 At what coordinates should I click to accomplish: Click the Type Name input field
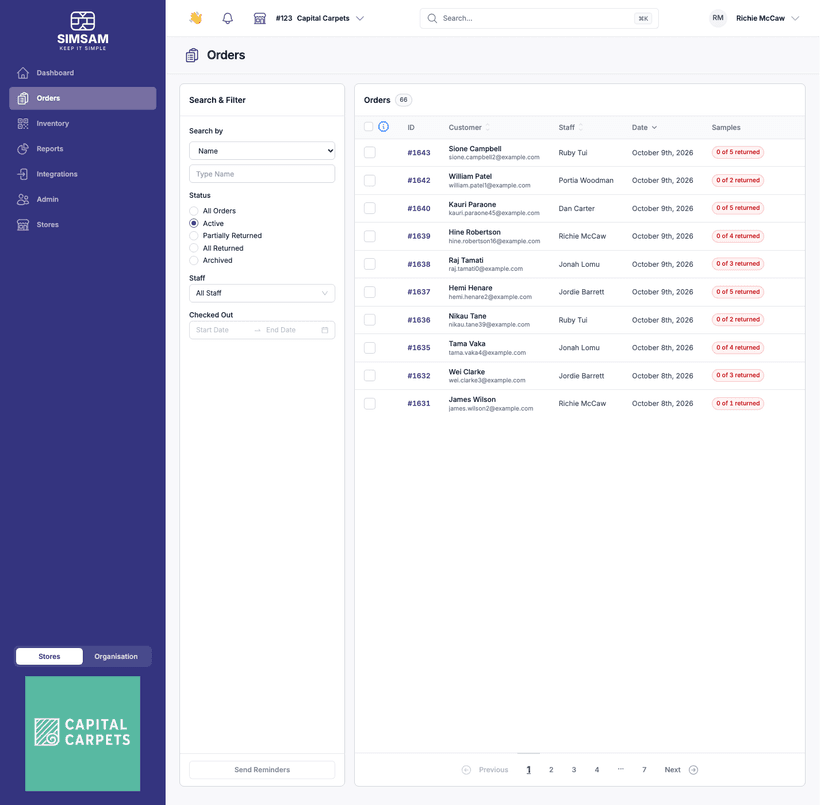pos(262,174)
